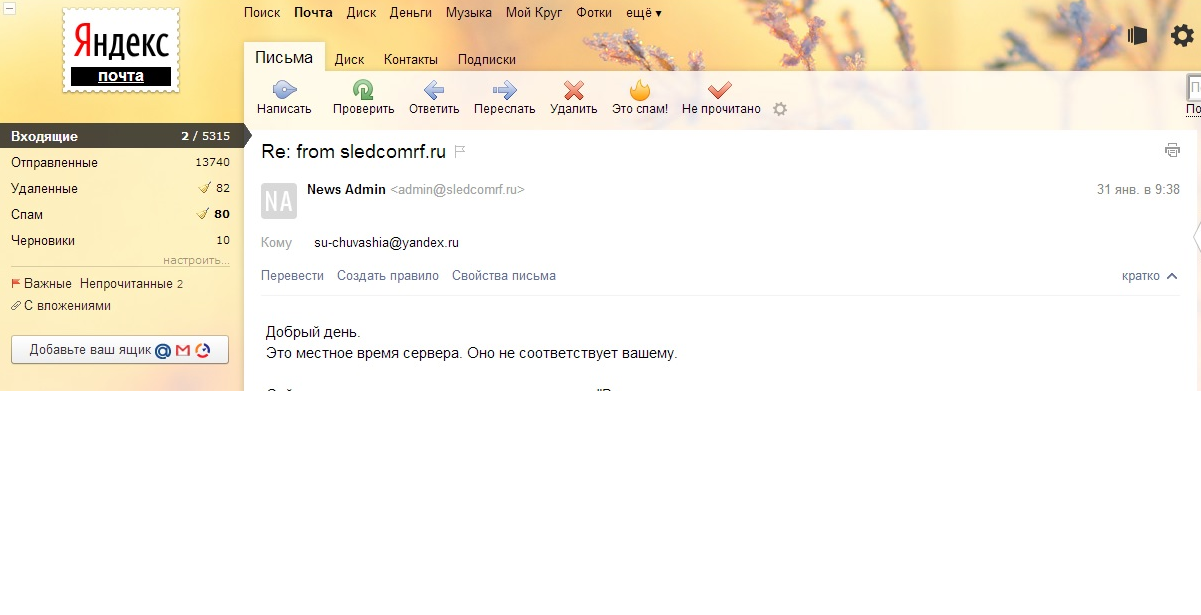Delete the message with the Удалить icon

tap(574, 90)
